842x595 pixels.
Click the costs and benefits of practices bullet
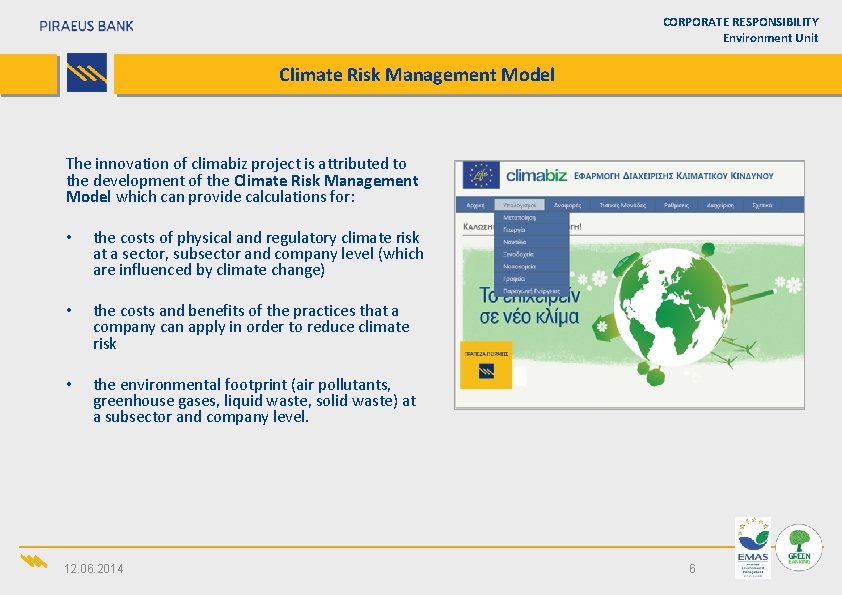coord(251,326)
